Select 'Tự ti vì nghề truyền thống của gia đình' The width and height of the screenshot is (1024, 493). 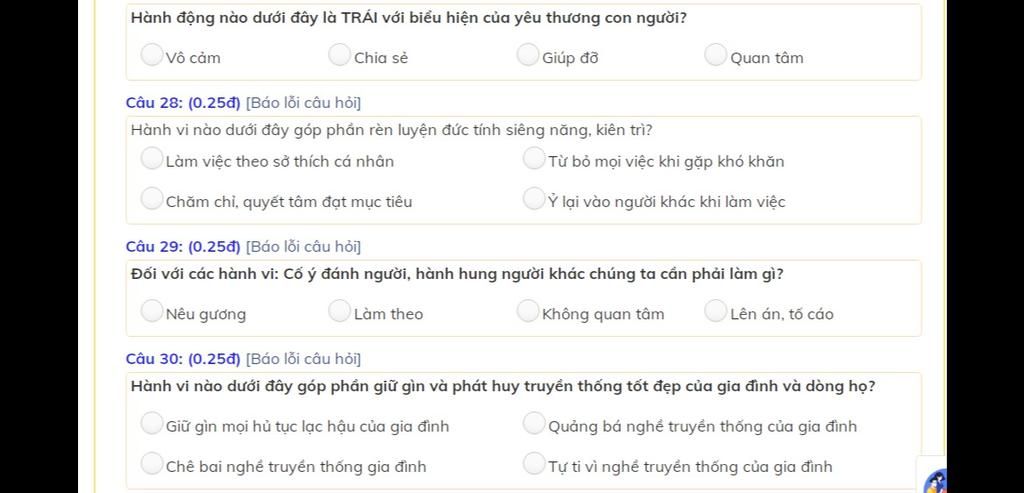tap(534, 464)
